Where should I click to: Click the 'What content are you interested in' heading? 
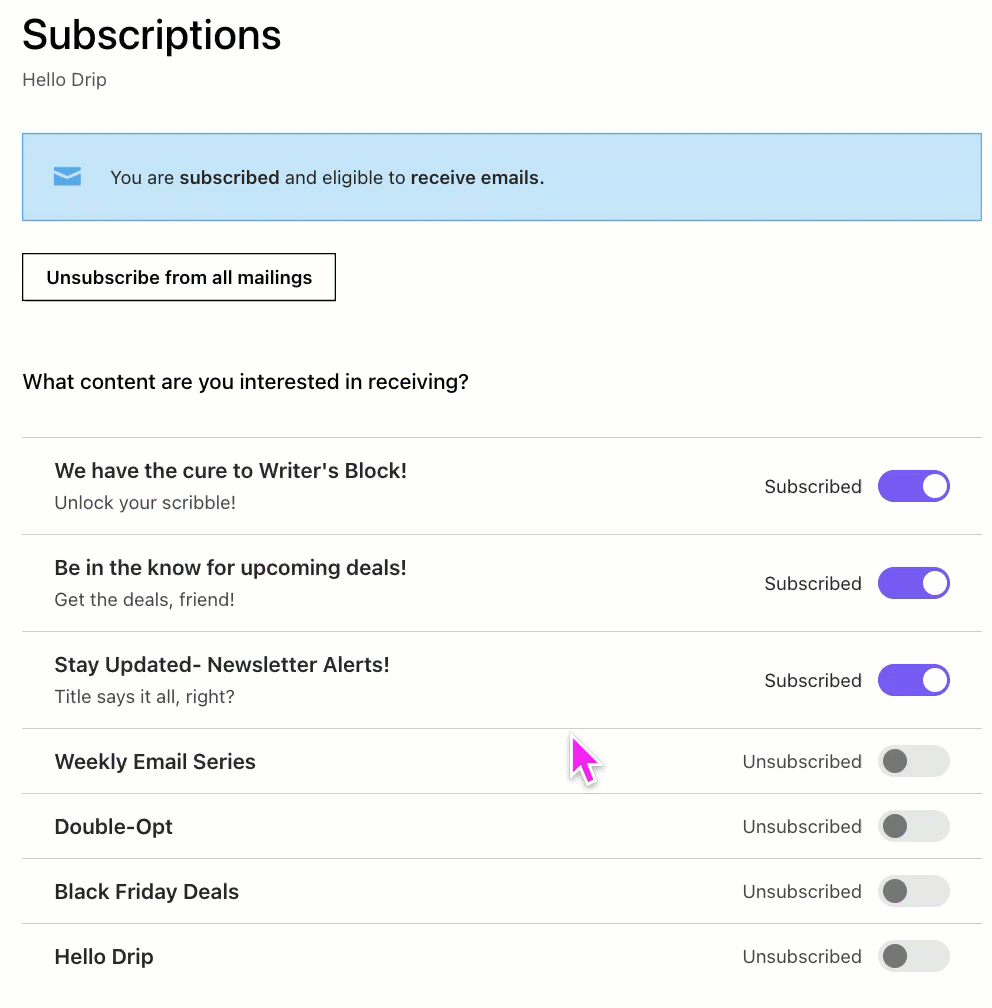pyautogui.click(x=245, y=382)
